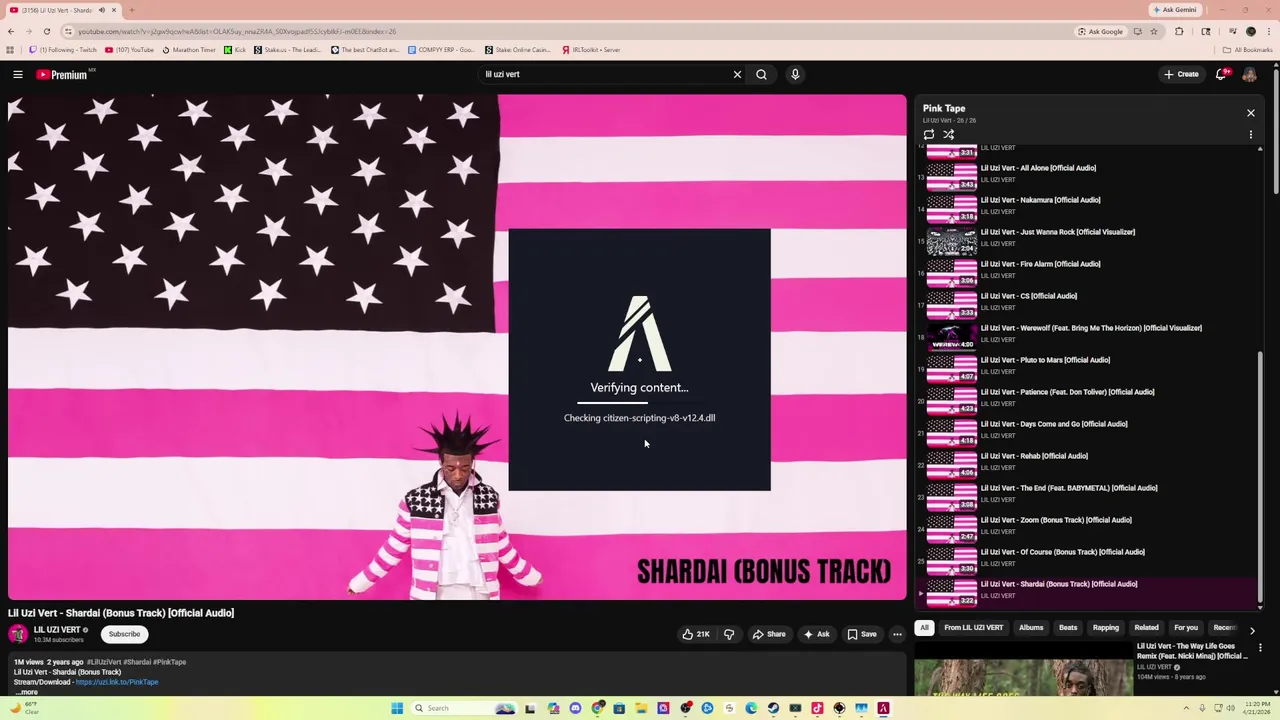1280x720 pixels.
Task: Open All Bookmarks folder
Action: coord(1248,50)
